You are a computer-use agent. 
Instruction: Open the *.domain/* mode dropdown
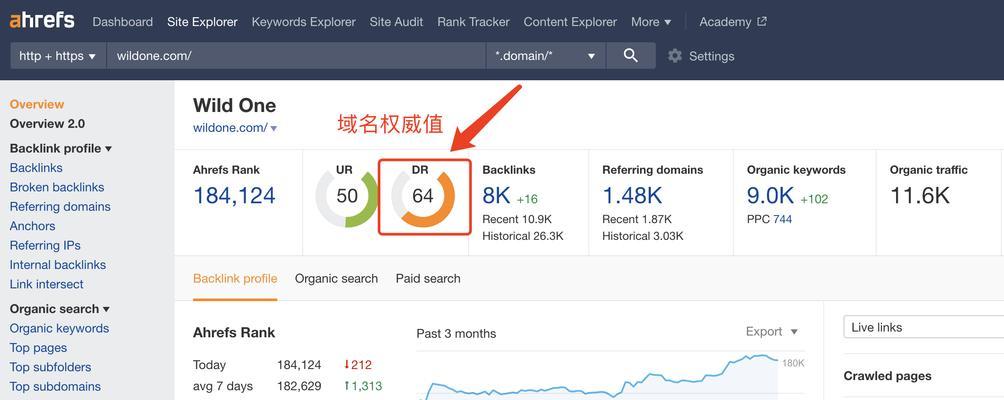[546, 56]
